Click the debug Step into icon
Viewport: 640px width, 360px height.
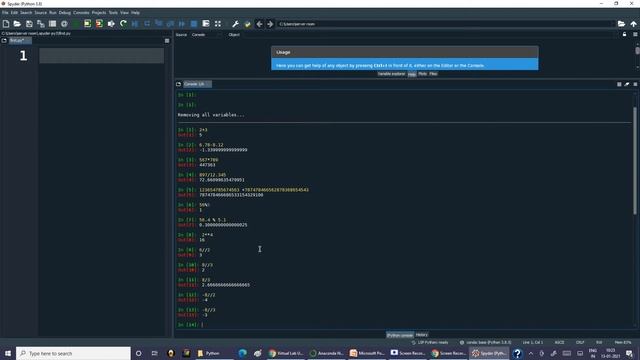pyautogui.click(x=159, y=24)
